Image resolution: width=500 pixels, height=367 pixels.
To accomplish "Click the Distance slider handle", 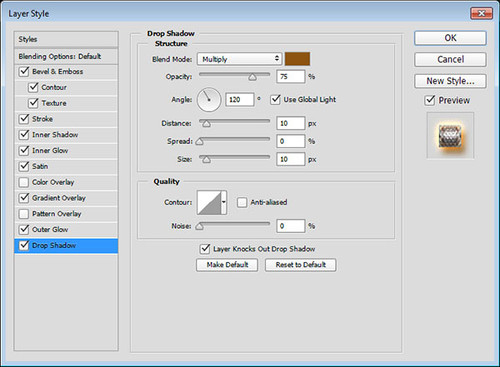I will point(206,124).
